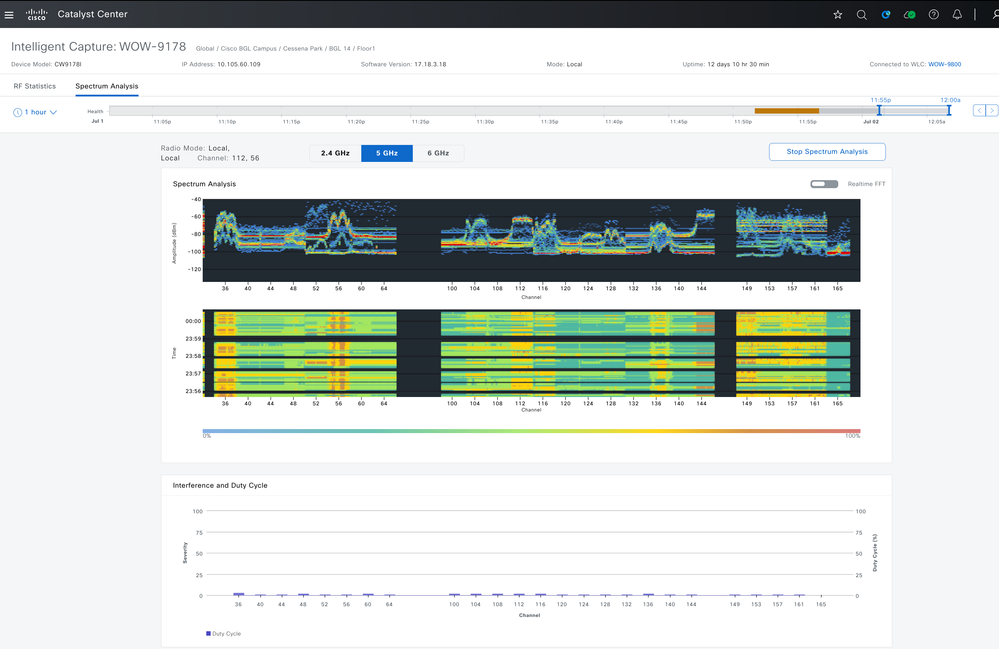The height and width of the screenshot is (649, 999).
Task: Switch to the RF Statistics tab
Action: [34, 86]
